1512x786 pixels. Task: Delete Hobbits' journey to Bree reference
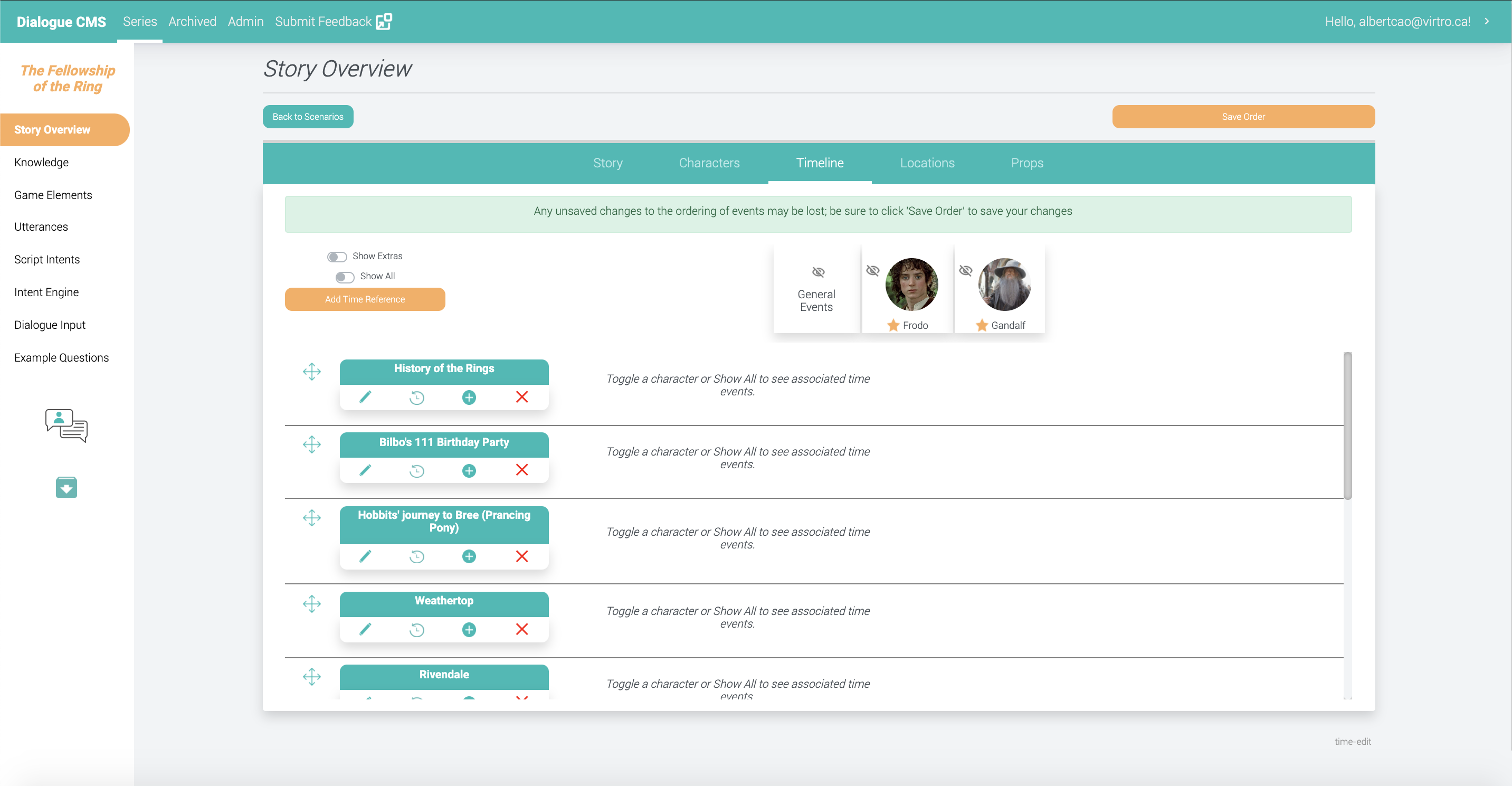tap(521, 556)
